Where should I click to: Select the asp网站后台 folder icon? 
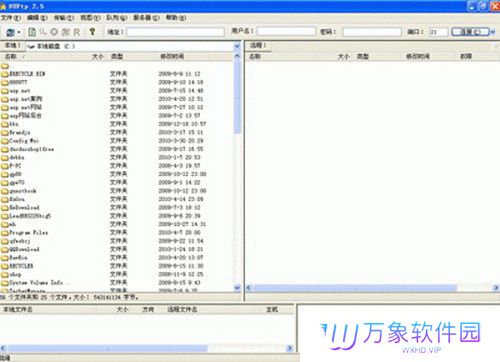coord(5,116)
